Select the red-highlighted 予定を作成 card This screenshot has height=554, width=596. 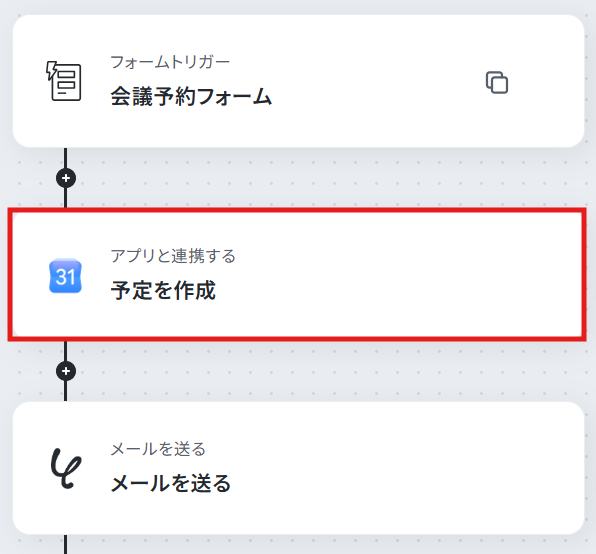(297, 274)
